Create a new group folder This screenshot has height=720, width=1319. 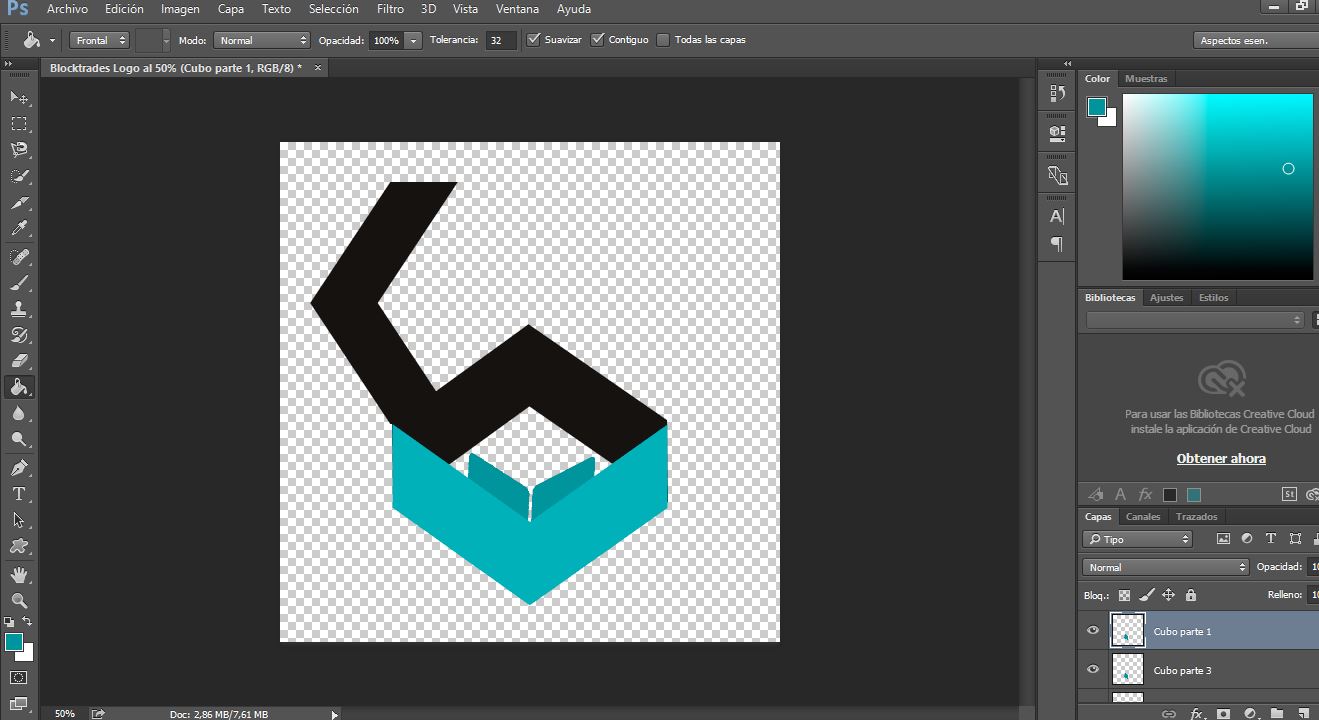coord(1277,713)
